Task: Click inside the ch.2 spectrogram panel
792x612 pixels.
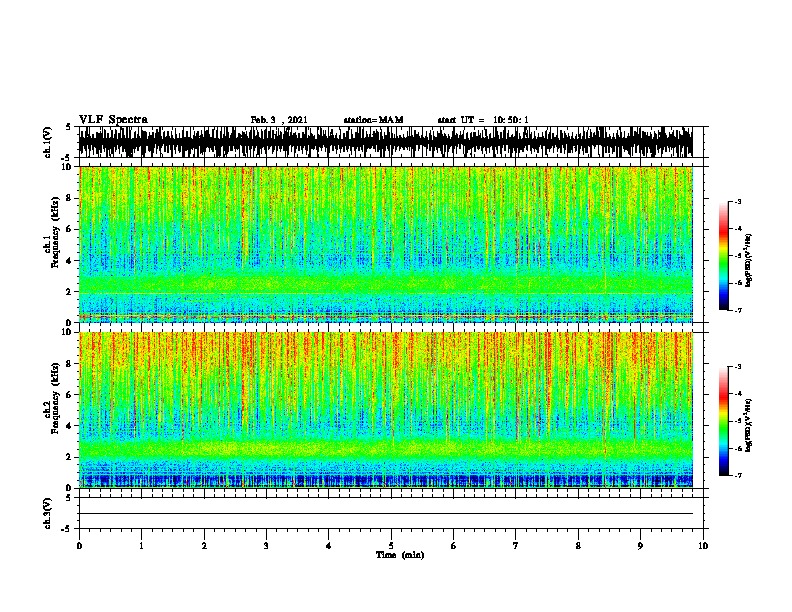Action: pyautogui.click(x=386, y=410)
